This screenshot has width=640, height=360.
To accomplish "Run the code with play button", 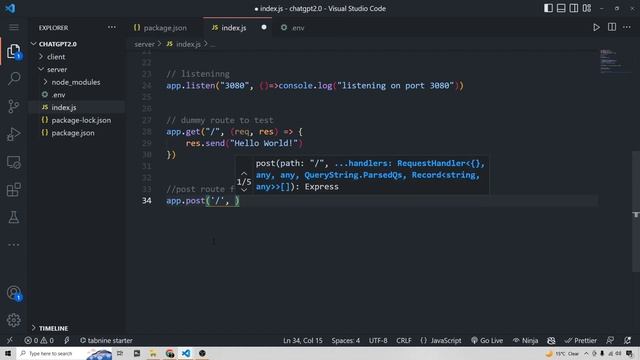I will point(596,27).
